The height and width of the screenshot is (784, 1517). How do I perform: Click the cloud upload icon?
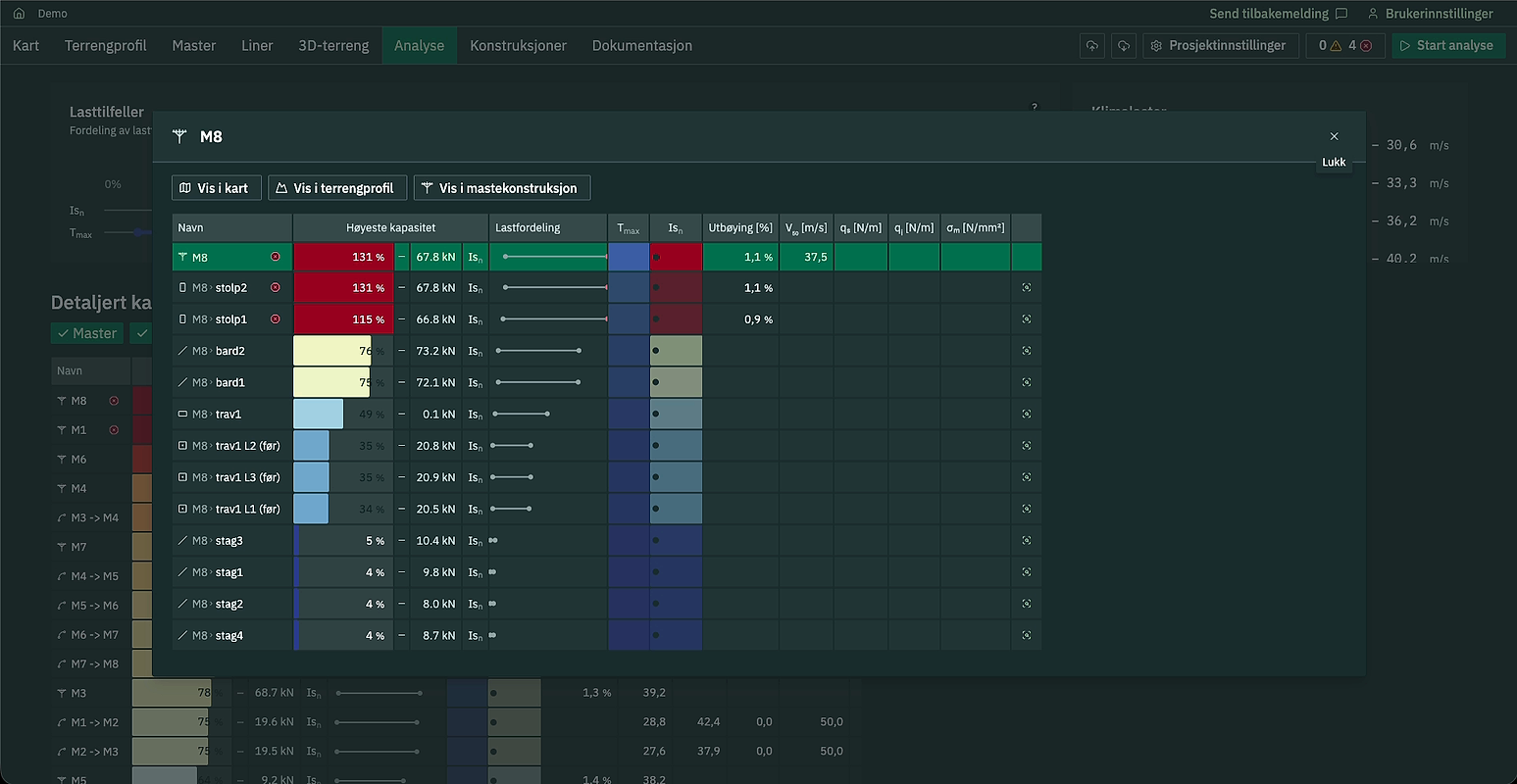pyautogui.click(x=1091, y=45)
